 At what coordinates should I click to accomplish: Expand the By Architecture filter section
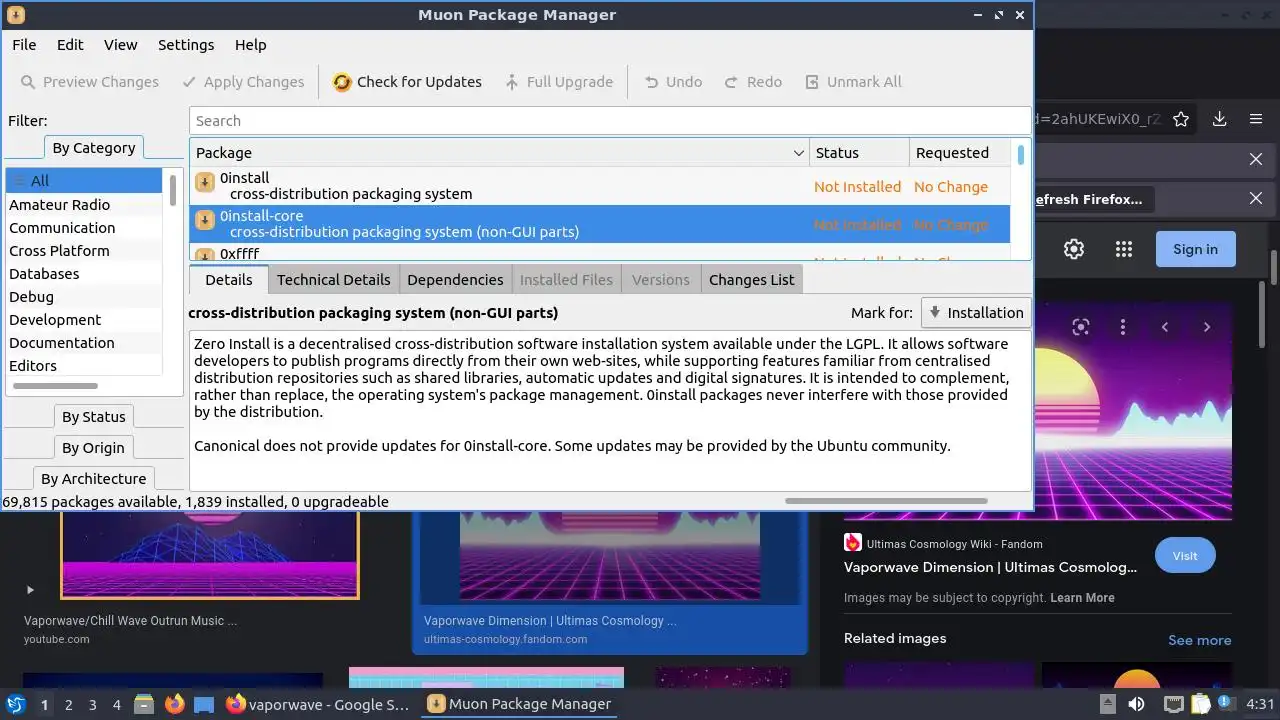click(94, 479)
